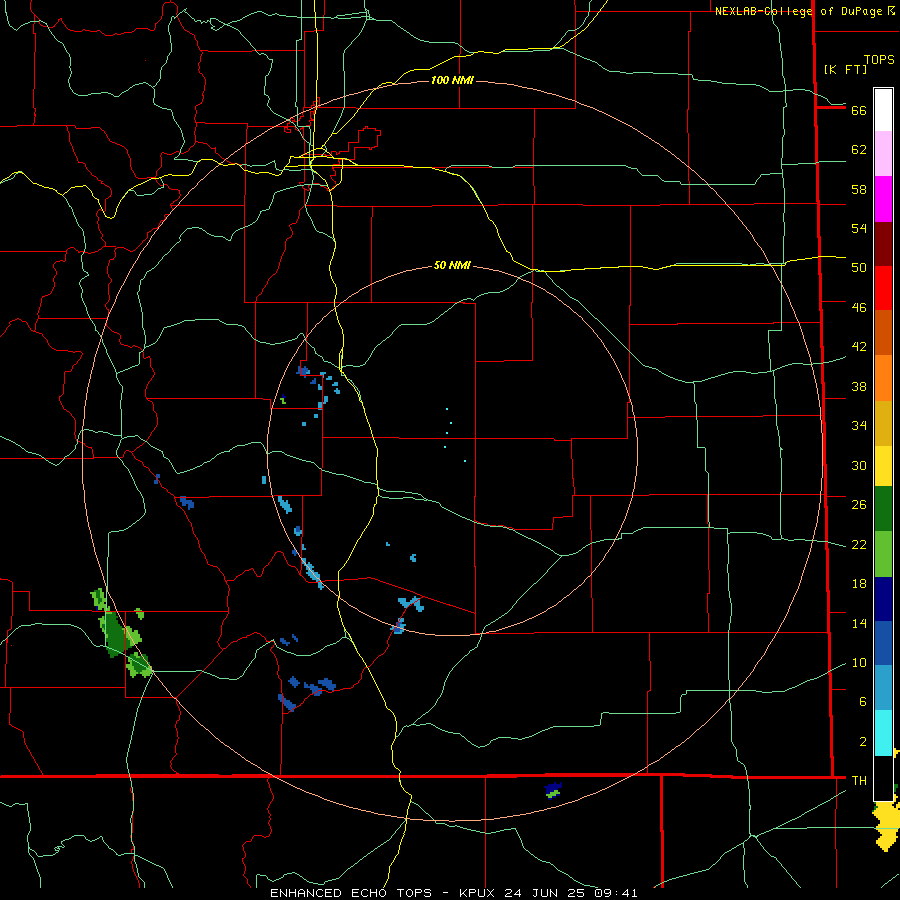The width and height of the screenshot is (900, 900).
Task: Pick the bright red legend swatch
Action: pos(883,288)
